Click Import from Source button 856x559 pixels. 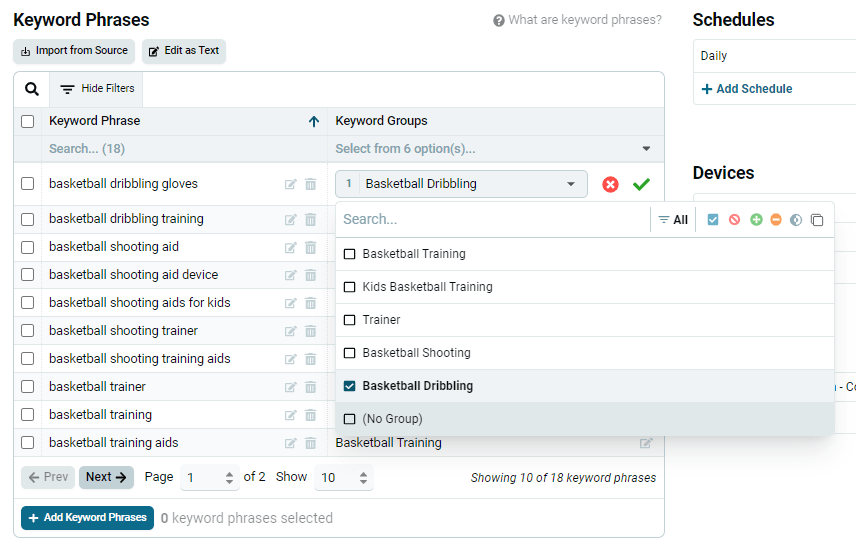(x=74, y=51)
